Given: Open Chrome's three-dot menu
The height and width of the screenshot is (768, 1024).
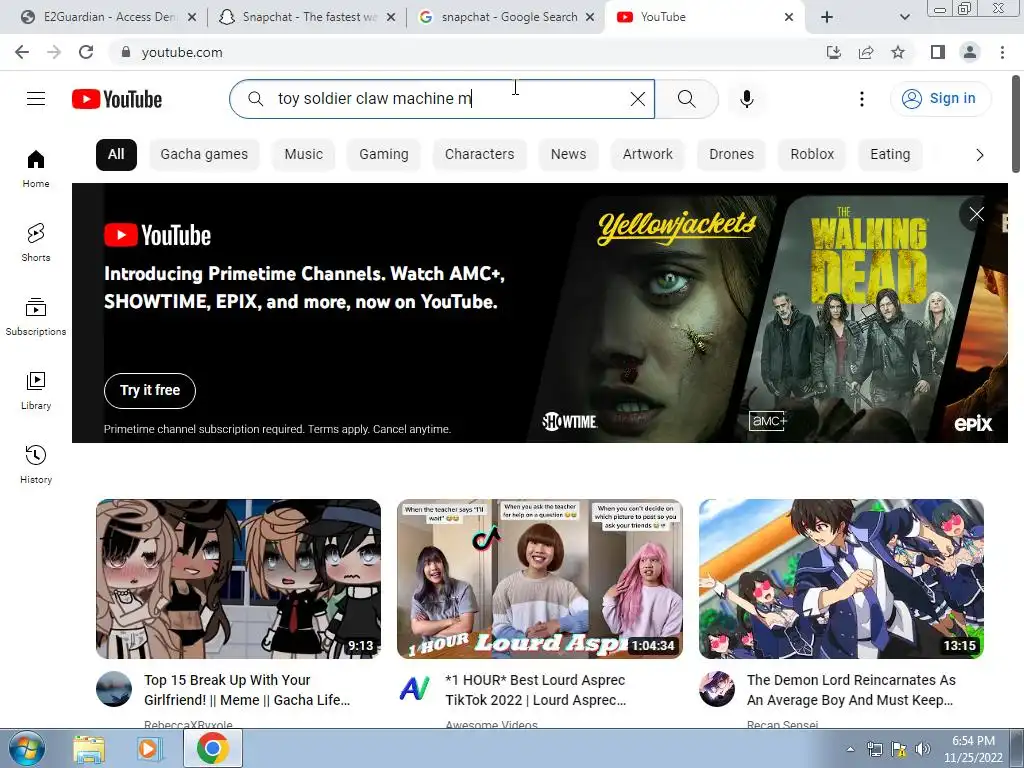Looking at the screenshot, I should (x=1002, y=52).
